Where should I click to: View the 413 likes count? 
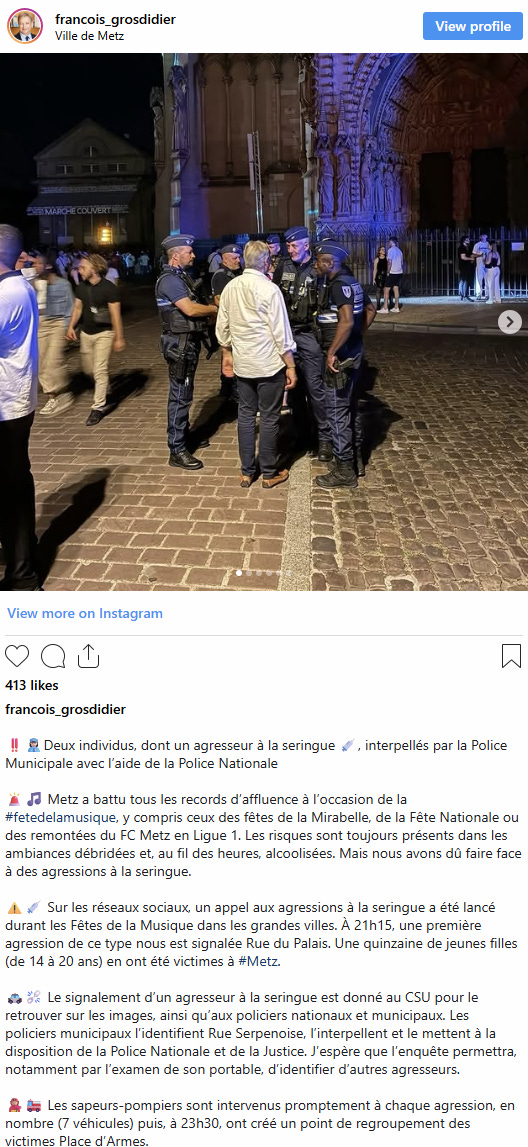coord(31,685)
